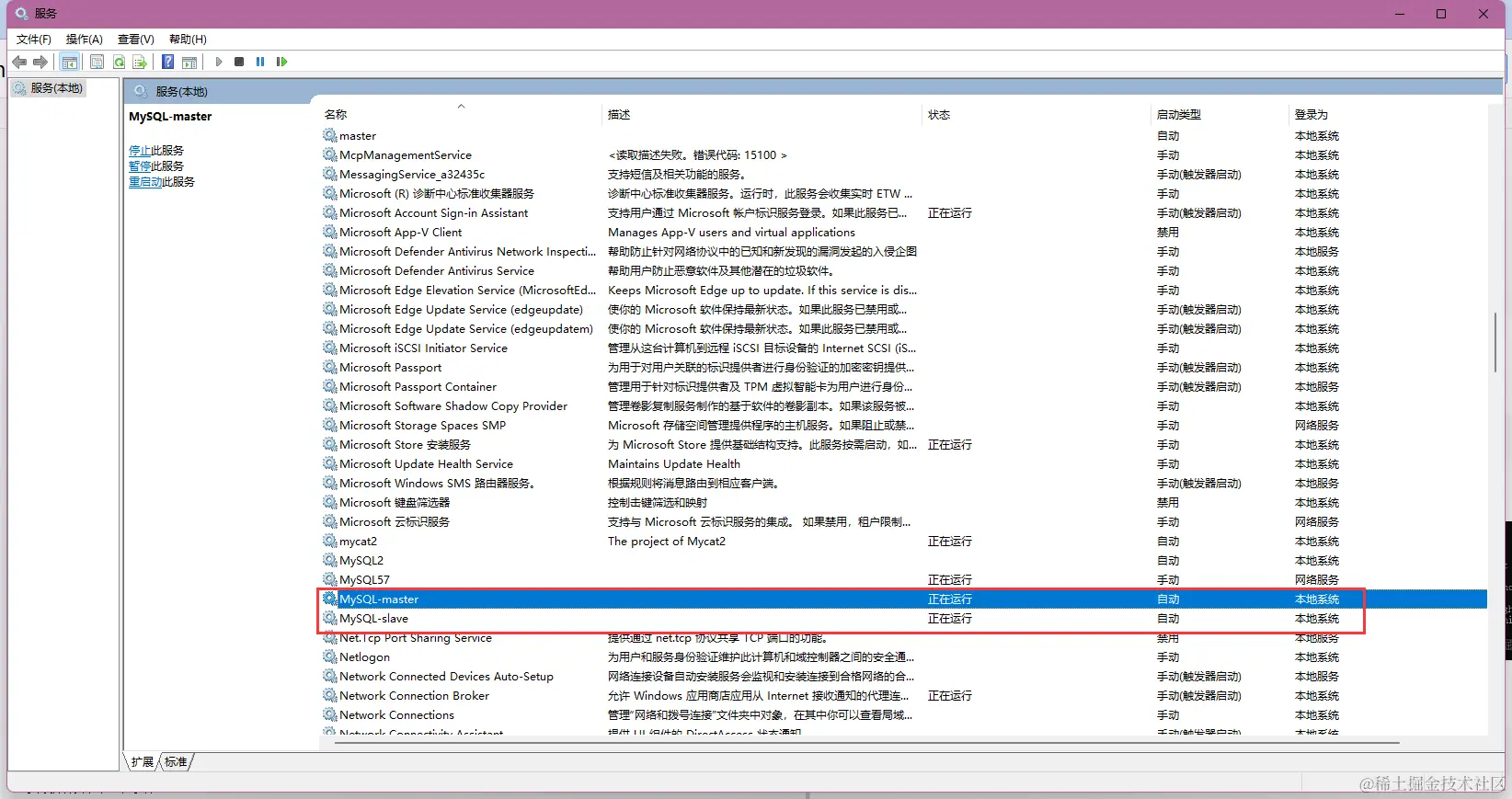Select Microsoft iSCSI Initiator Service
Screen dimensions: 1512x799
click(x=423, y=348)
